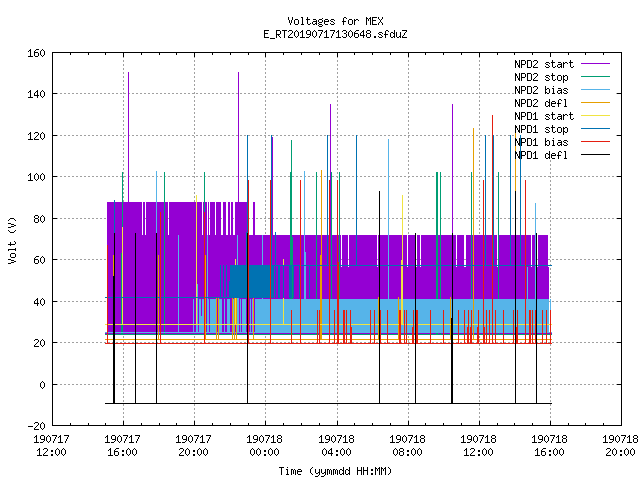Click the '190718 04:00' time axis label

336,446
